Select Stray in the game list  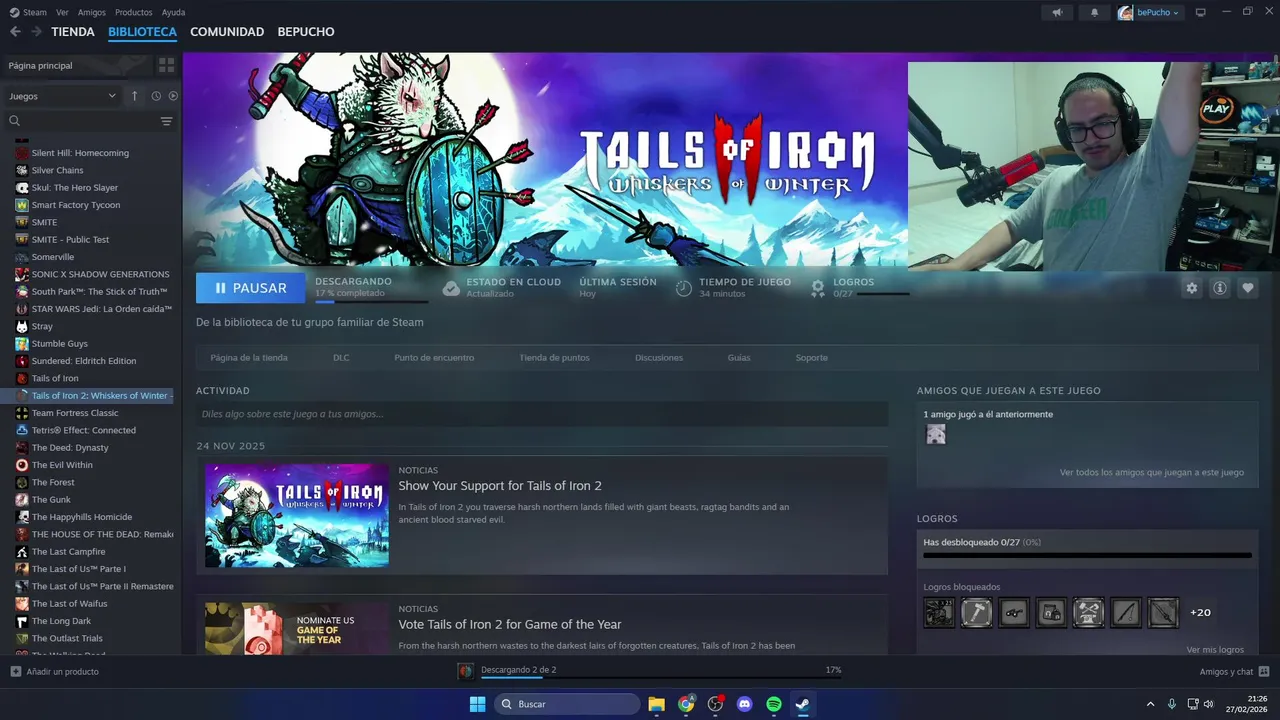tap(42, 326)
